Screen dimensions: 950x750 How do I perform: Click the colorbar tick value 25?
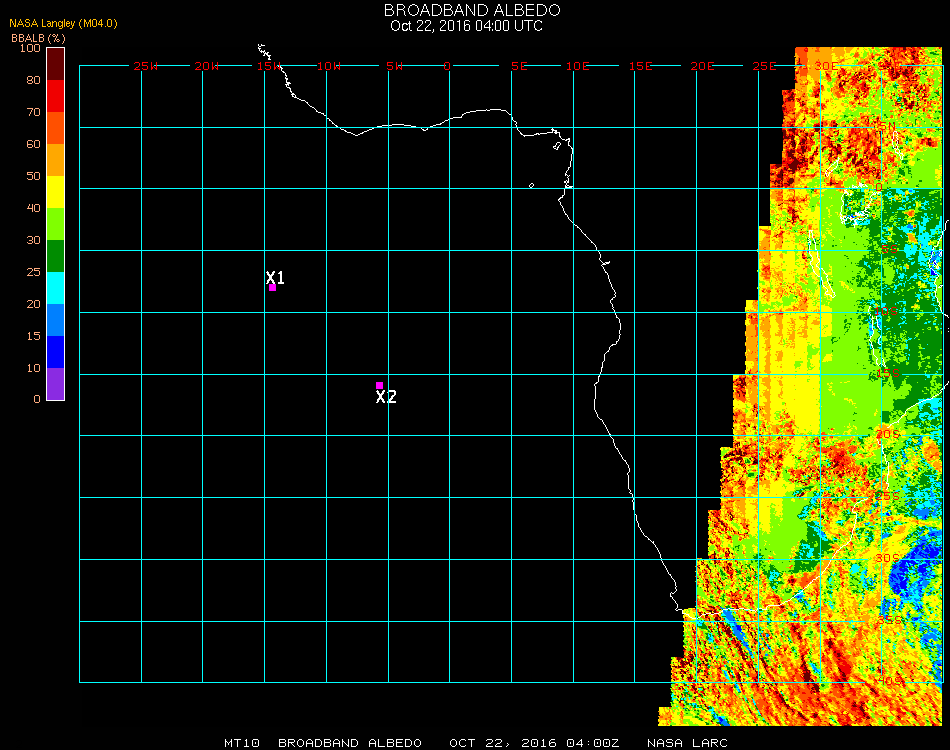click(x=33, y=272)
